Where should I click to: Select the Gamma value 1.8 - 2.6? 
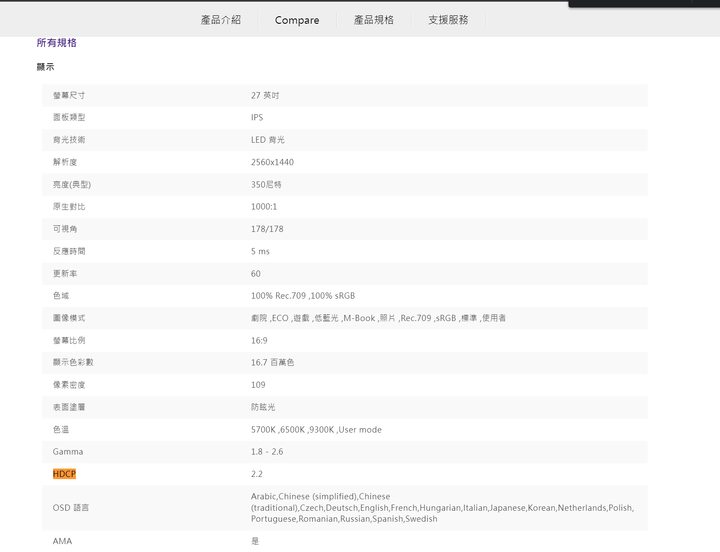click(267, 452)
